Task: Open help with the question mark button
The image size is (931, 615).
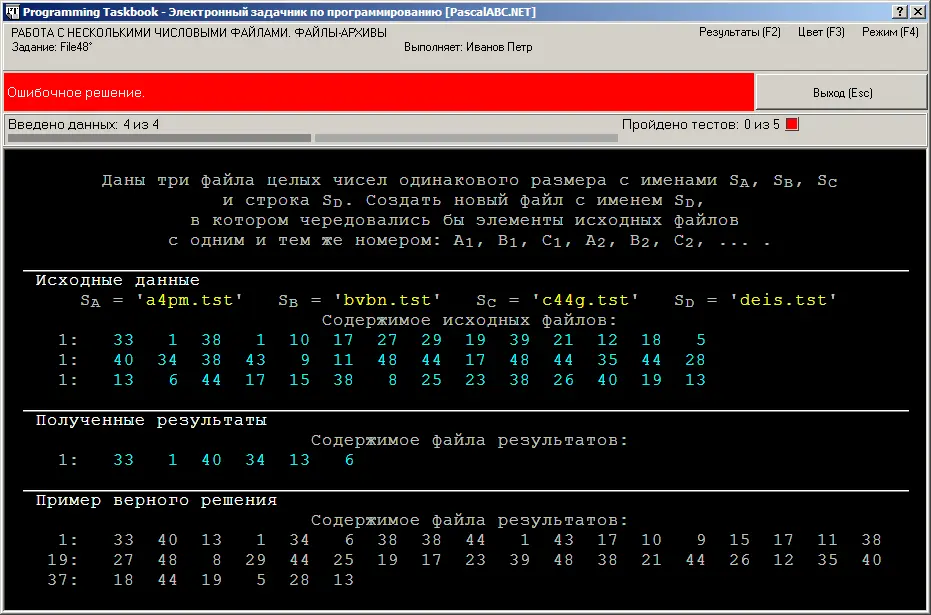Action: [x=900, y=12]
